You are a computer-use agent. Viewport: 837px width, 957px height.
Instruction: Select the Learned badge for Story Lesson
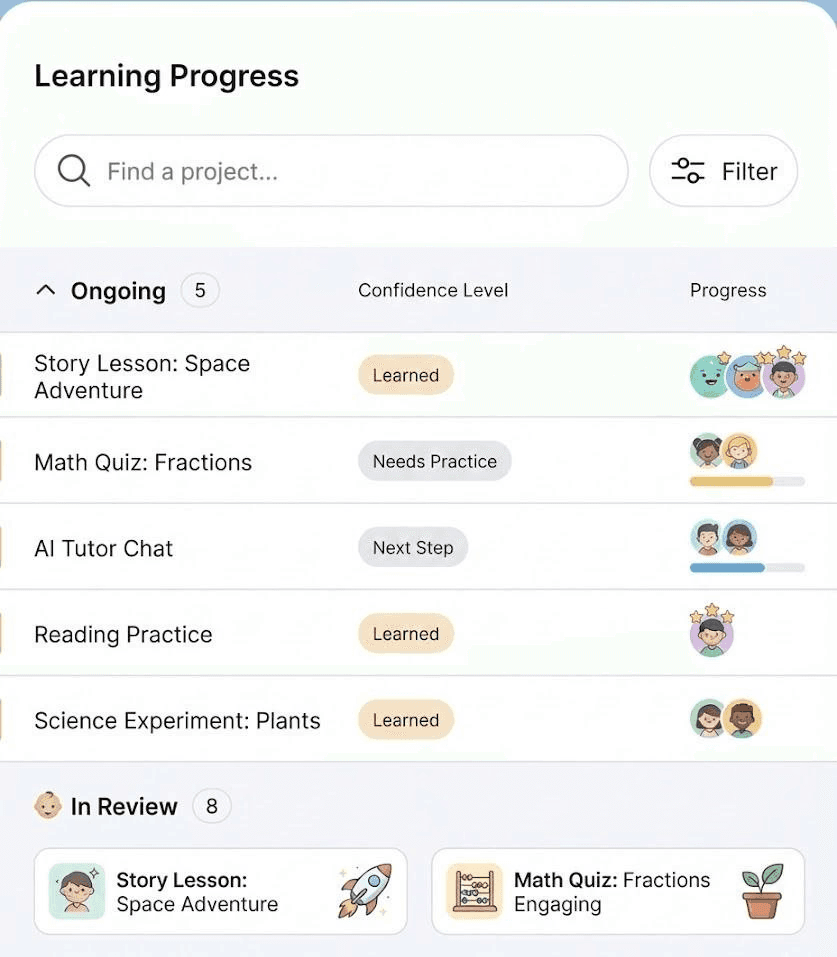pyautogui.click(x=405, y=375)
